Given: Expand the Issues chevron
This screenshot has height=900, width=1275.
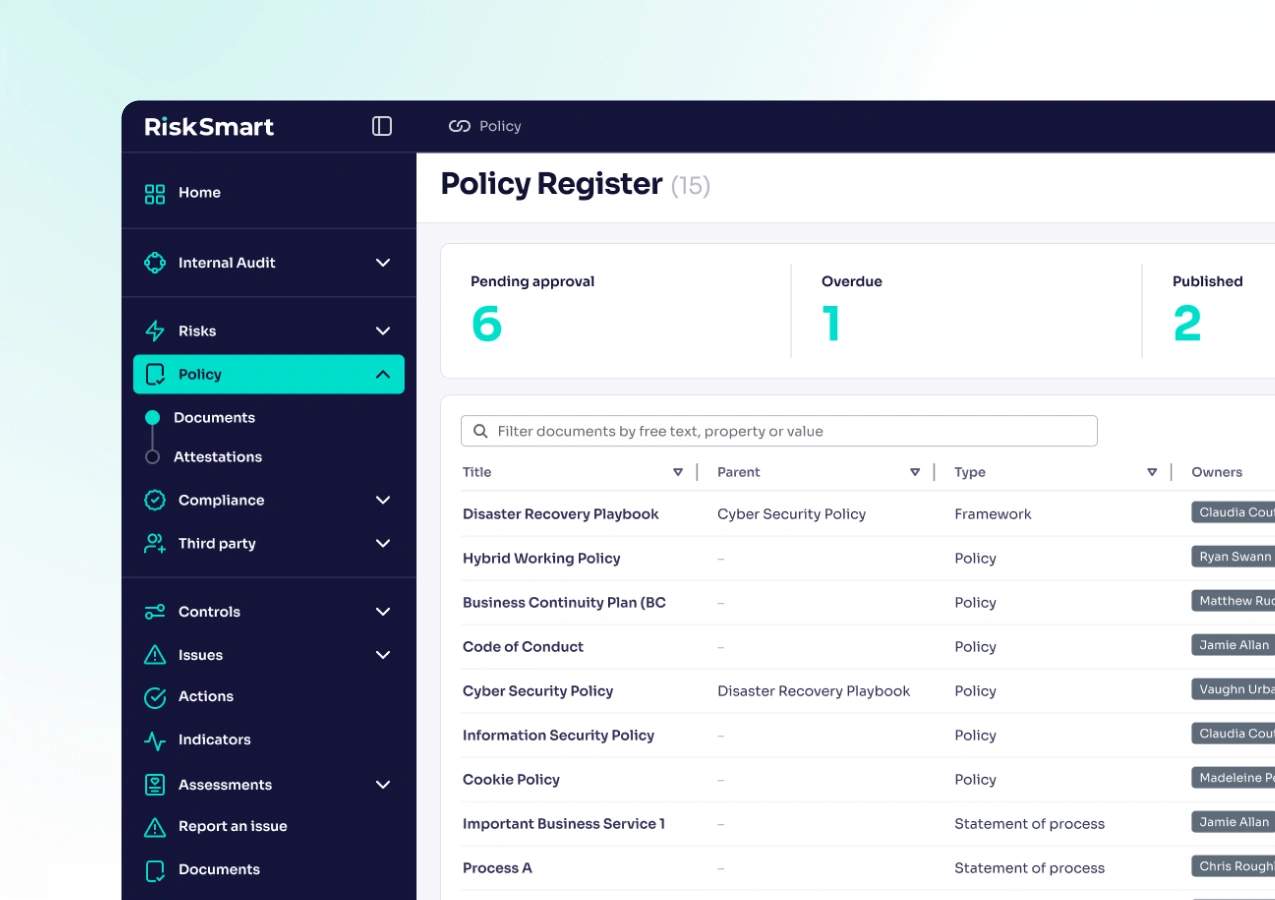Looking at the screenshot, I should point(383,655).
